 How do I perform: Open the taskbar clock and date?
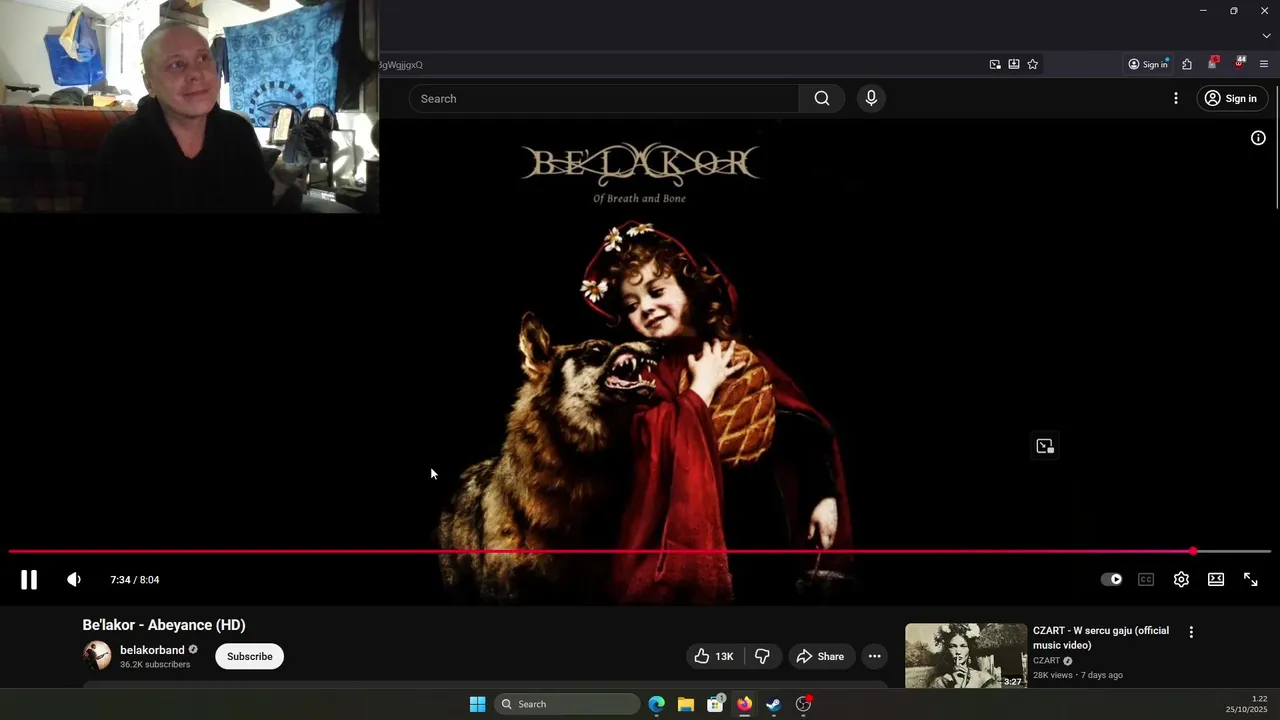point(1247,704)
